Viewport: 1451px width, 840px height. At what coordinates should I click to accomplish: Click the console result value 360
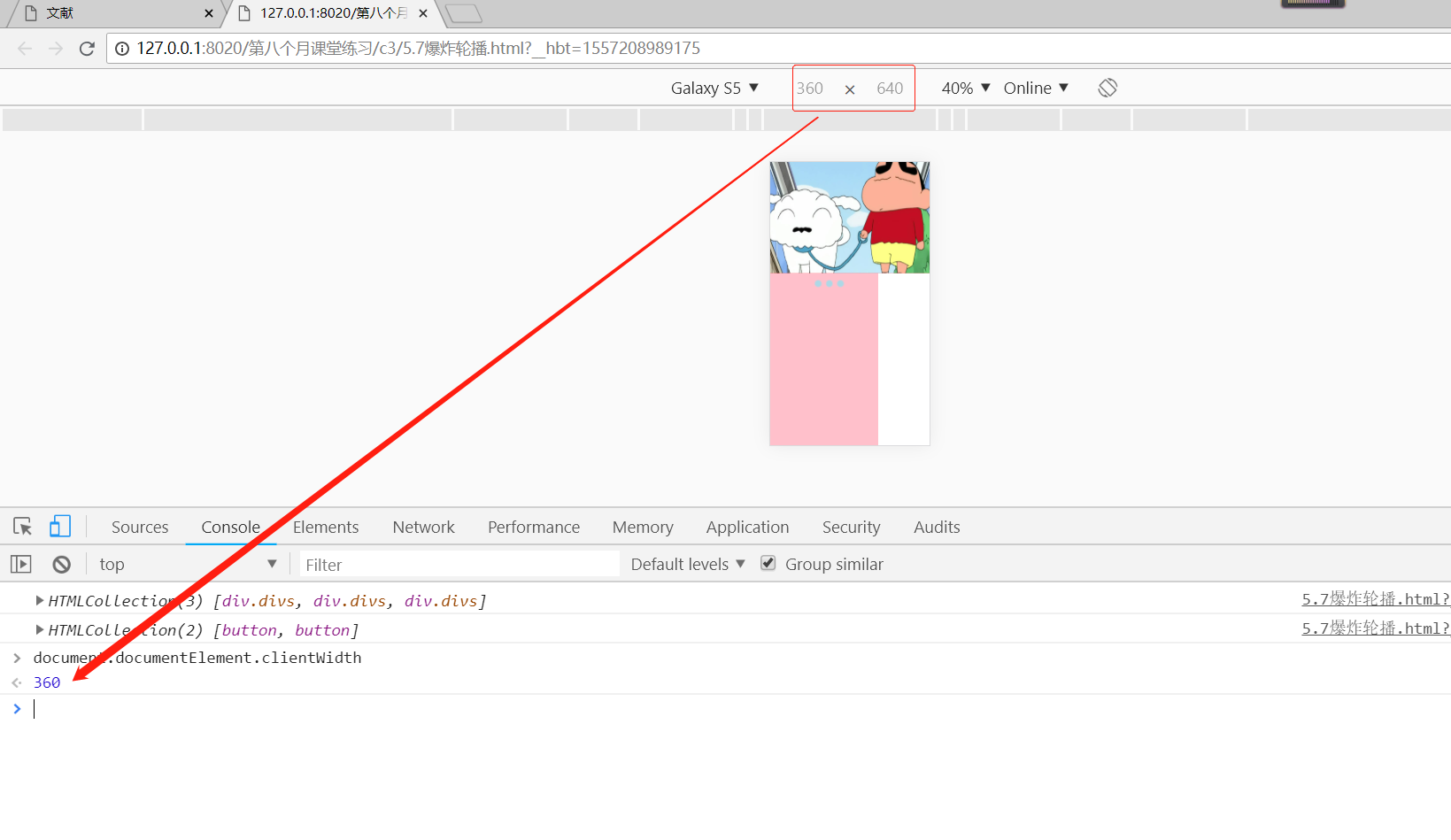pyautogui.click(x=47, y=682)
